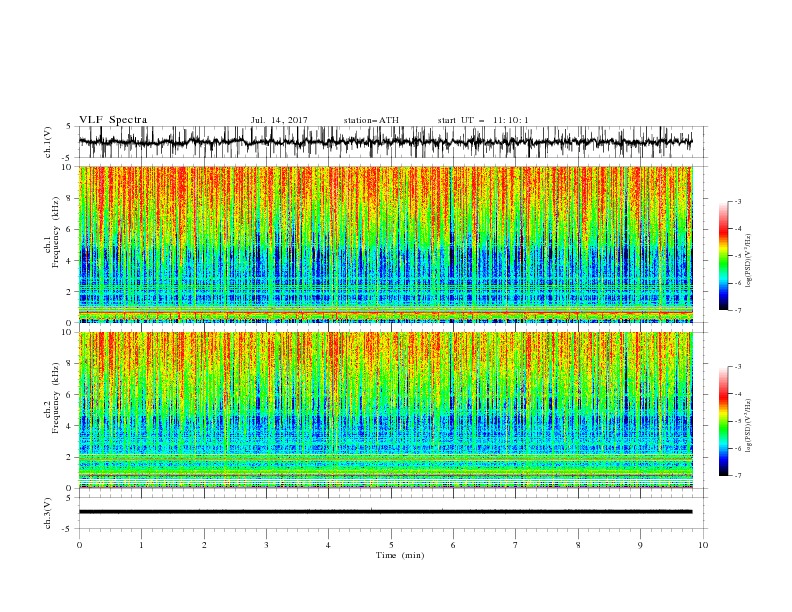Click the date "Jul. 14, 2017"
Screen dimensions: 792x612
pos(279,120)
